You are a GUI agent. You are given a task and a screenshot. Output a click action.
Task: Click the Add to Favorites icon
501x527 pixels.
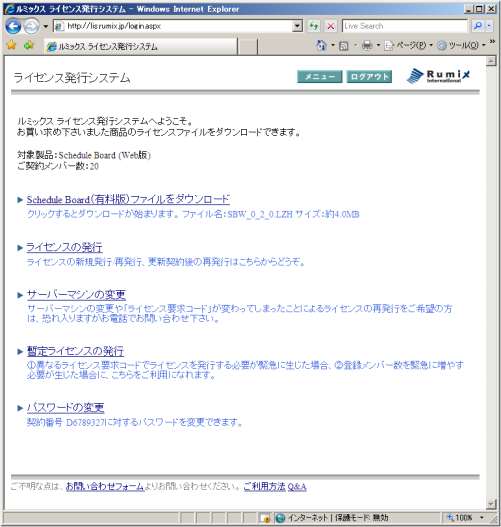click(x=29, y=45)
